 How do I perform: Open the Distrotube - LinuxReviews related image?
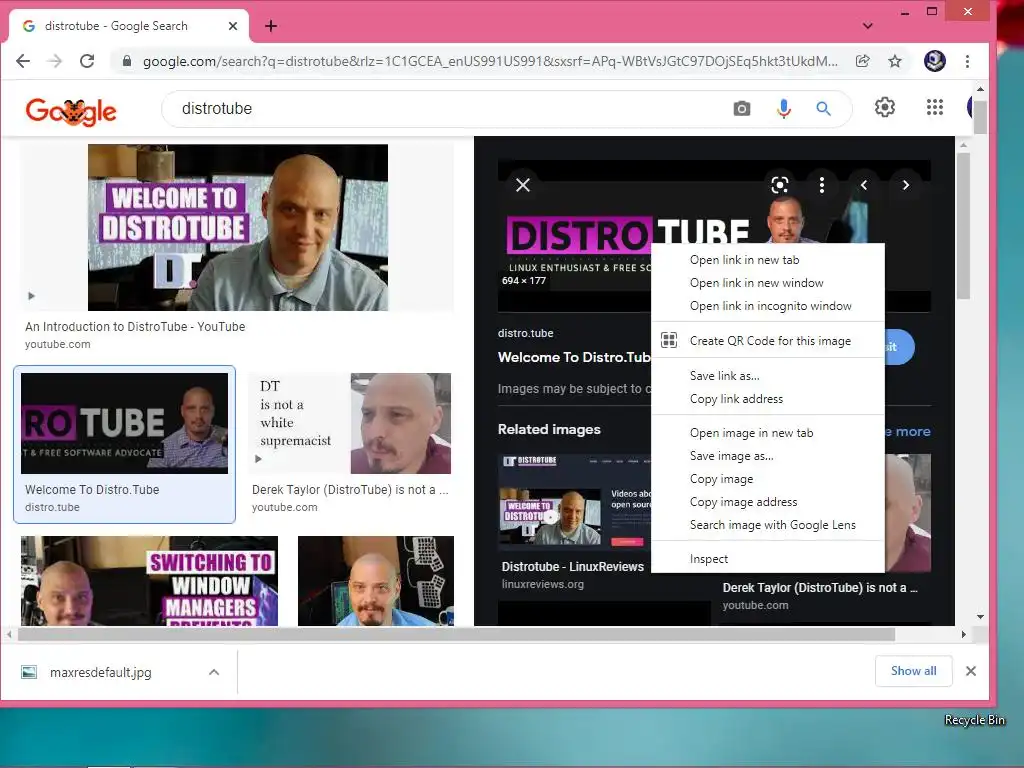coord(574,502)
